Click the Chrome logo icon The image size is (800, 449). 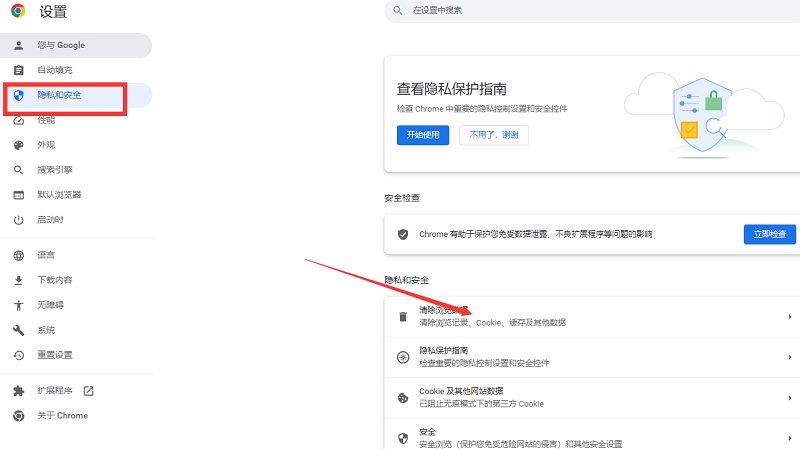18,13
